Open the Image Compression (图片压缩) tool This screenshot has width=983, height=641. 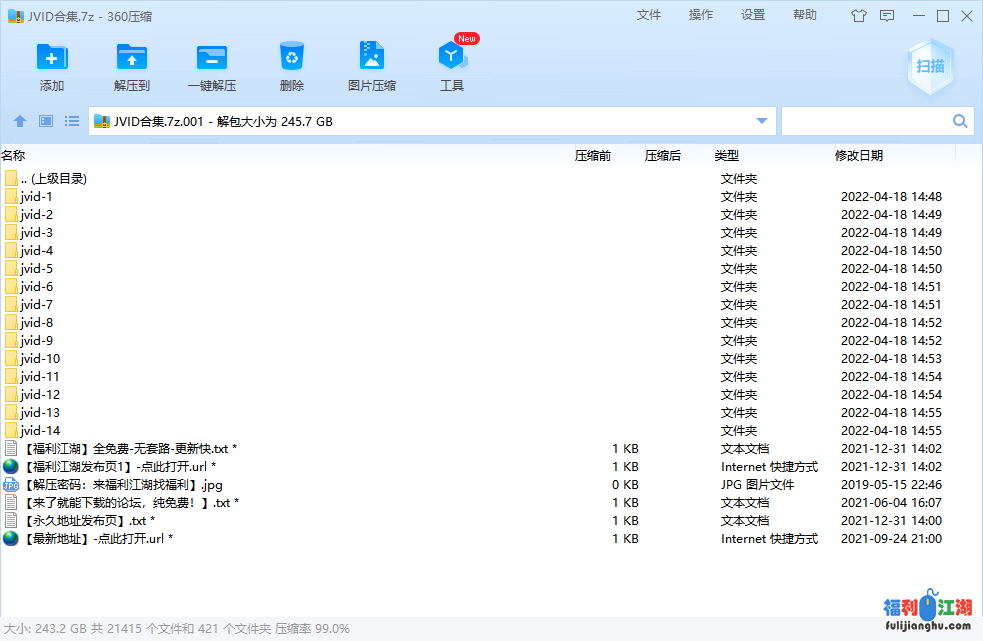(x=372, y=58)
